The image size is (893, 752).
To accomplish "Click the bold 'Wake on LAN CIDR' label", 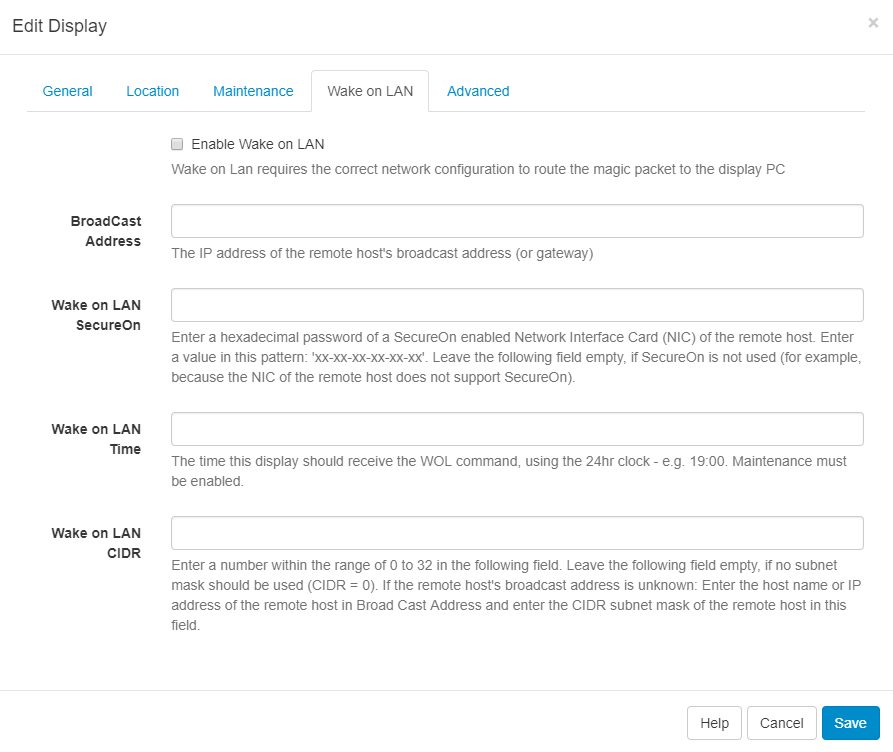I will coord(97,543).
